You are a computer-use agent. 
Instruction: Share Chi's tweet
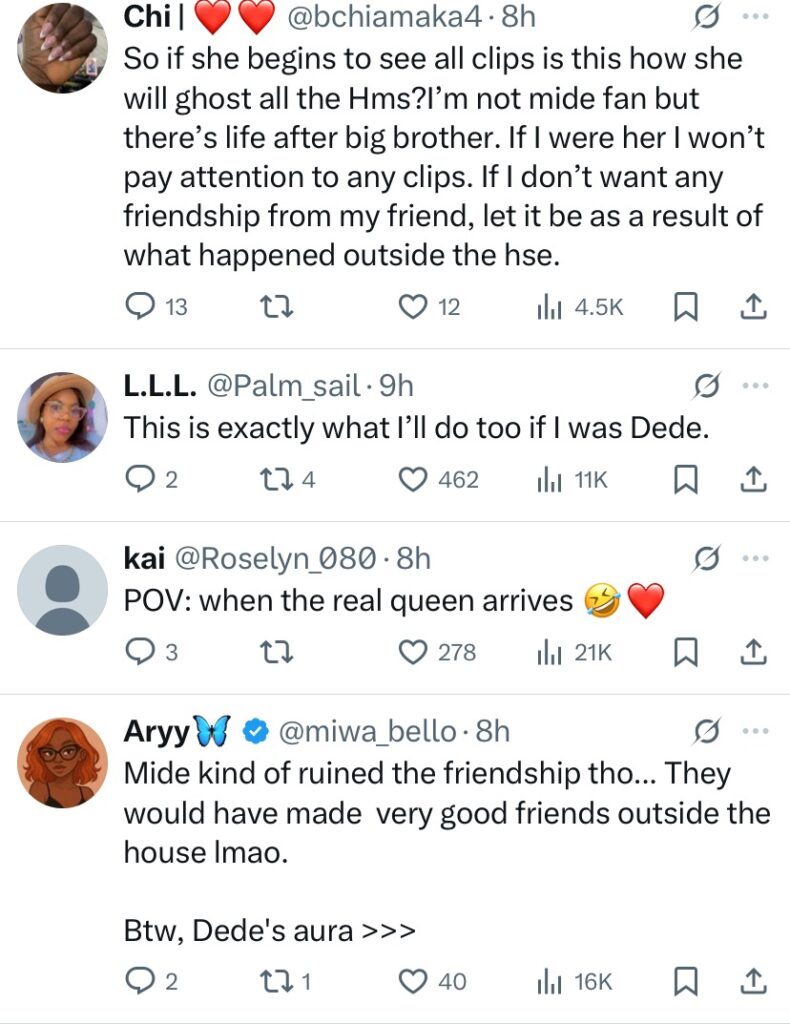click(754, 307)
